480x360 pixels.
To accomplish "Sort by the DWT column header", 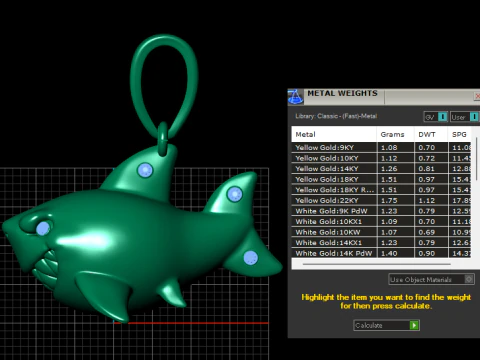I will click(x=431, y=134).
